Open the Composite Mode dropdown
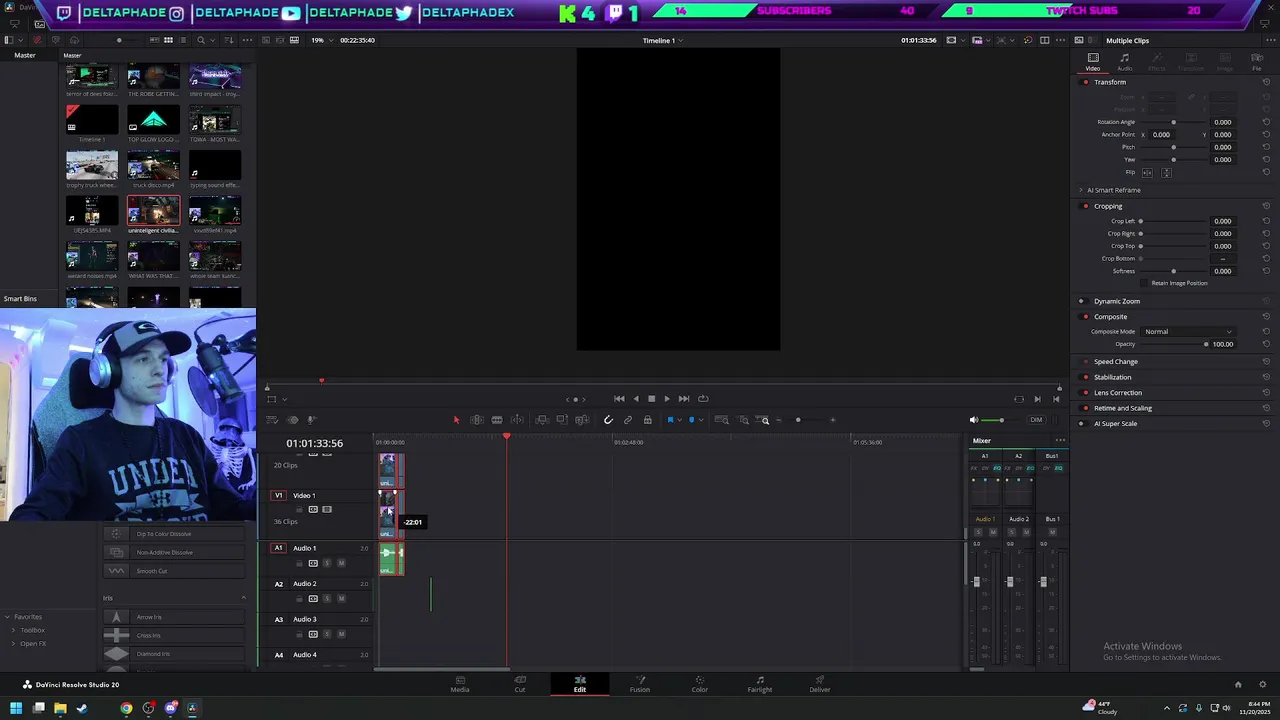This screenshot has width=1280, height=720. [1187, 331]
